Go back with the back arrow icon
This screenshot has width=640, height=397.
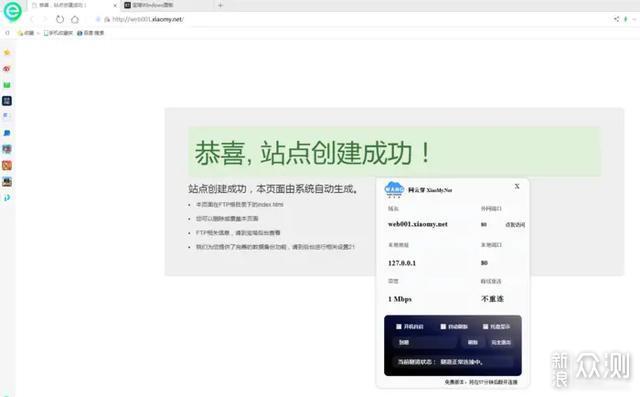(x=33, y=19)
